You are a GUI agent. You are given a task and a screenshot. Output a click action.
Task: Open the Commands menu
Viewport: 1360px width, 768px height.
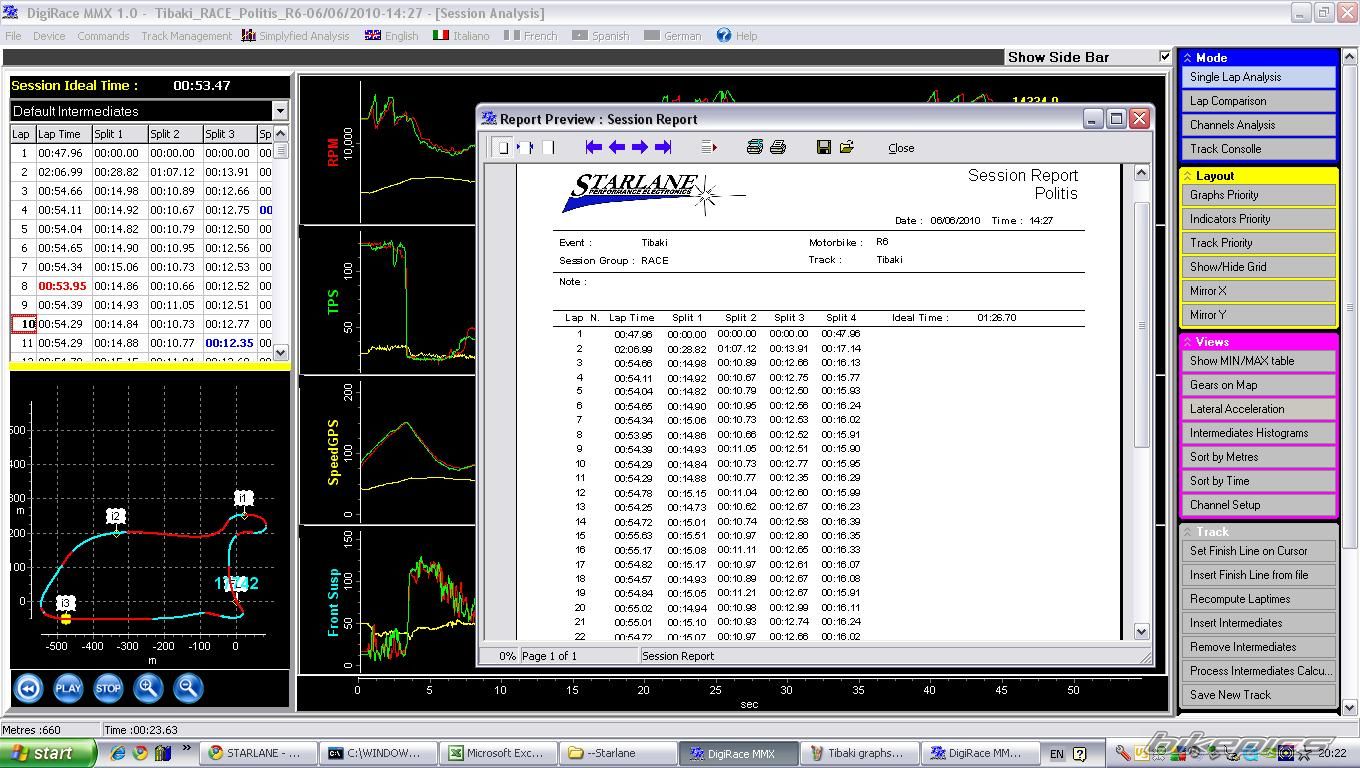click(103, 36)
